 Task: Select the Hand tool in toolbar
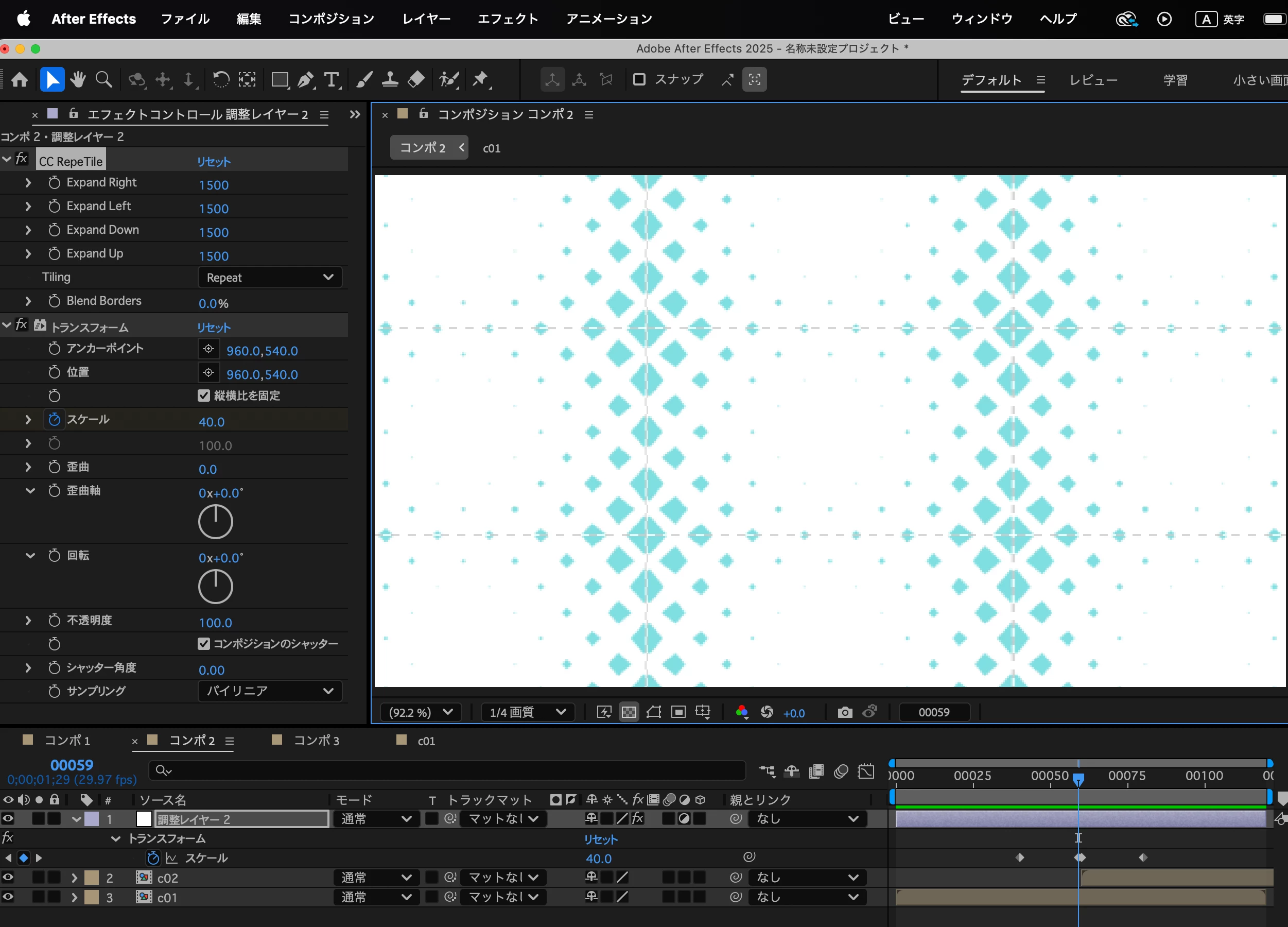click(x=78, y=79)
